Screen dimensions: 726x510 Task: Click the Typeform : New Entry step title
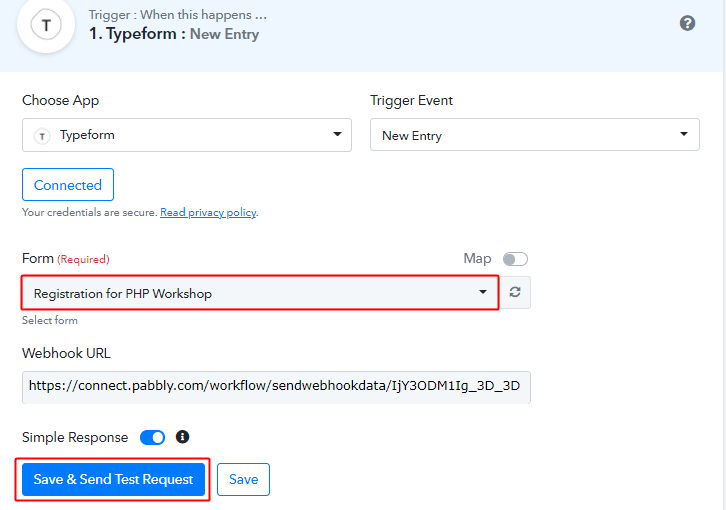(x=174, y=34)
